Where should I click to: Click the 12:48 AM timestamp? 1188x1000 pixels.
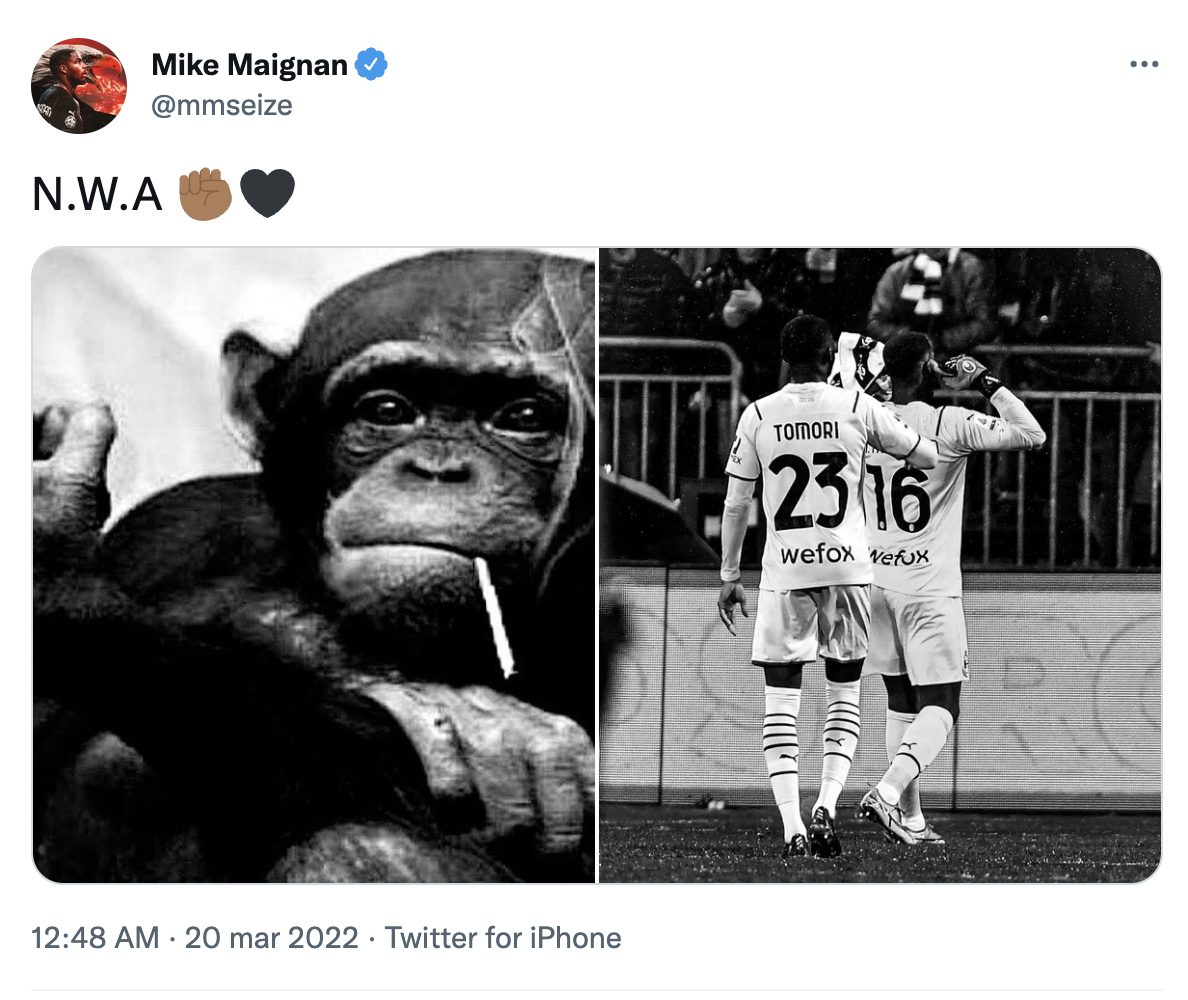95,938
